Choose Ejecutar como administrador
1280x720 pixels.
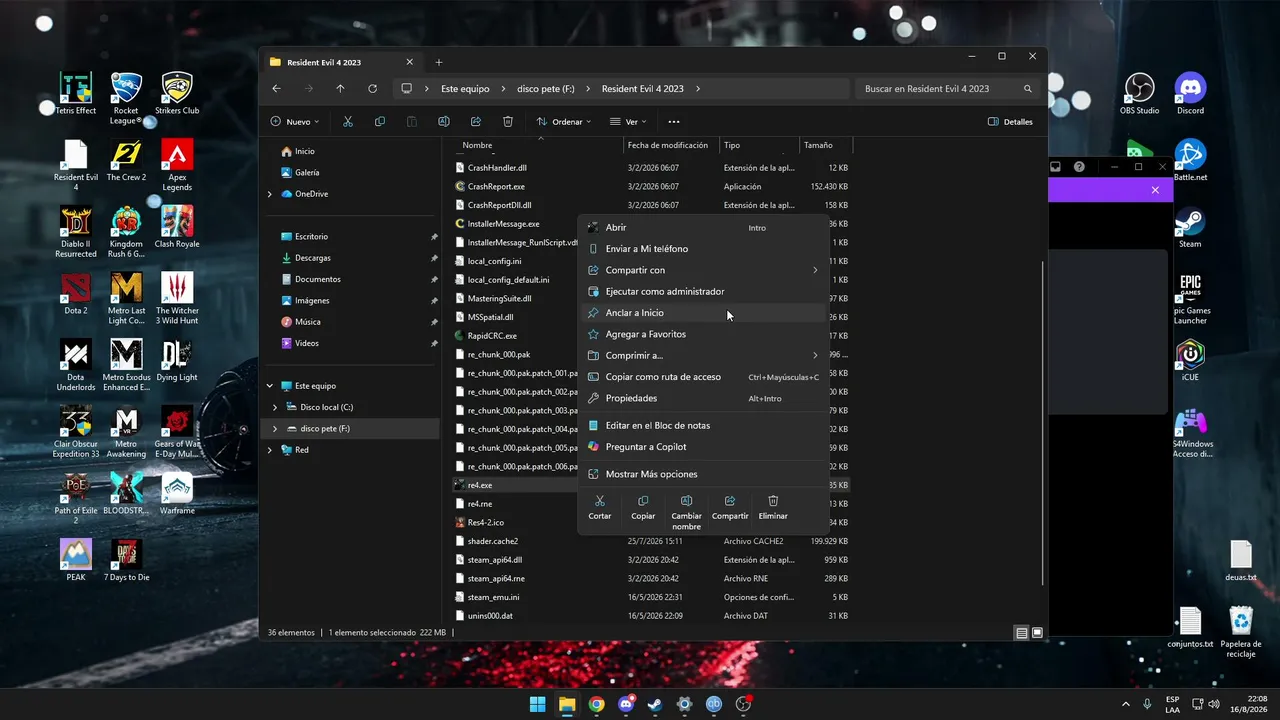point(704,292)
